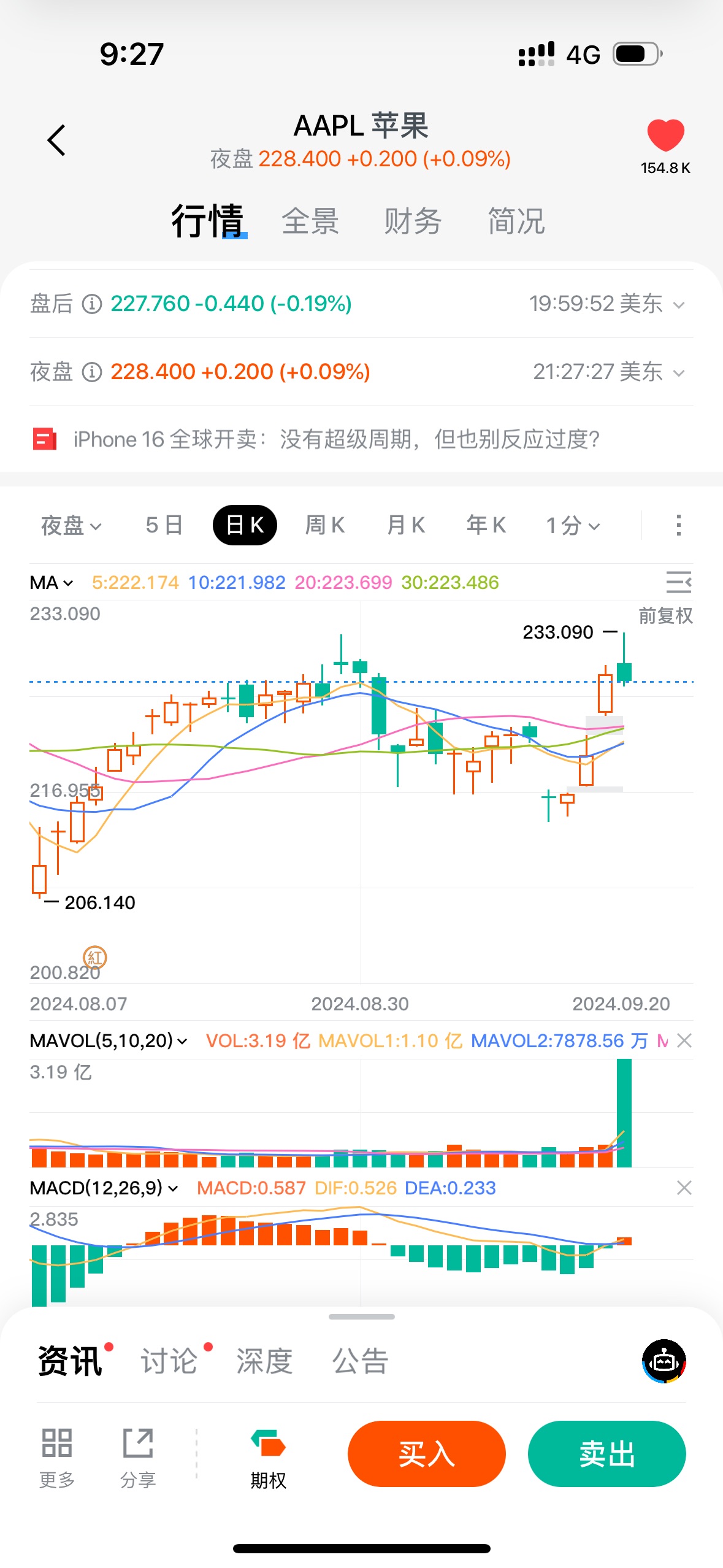Select the 周K chart tab
The width and height of the screenshot is (723, 1568).
[325, 525]
